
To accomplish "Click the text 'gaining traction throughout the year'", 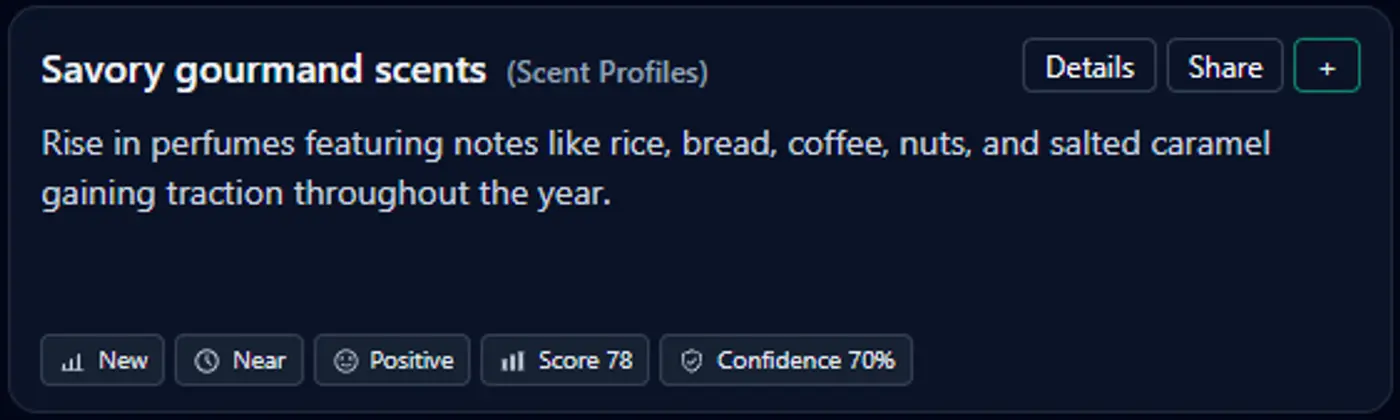I will pos(325,193).
